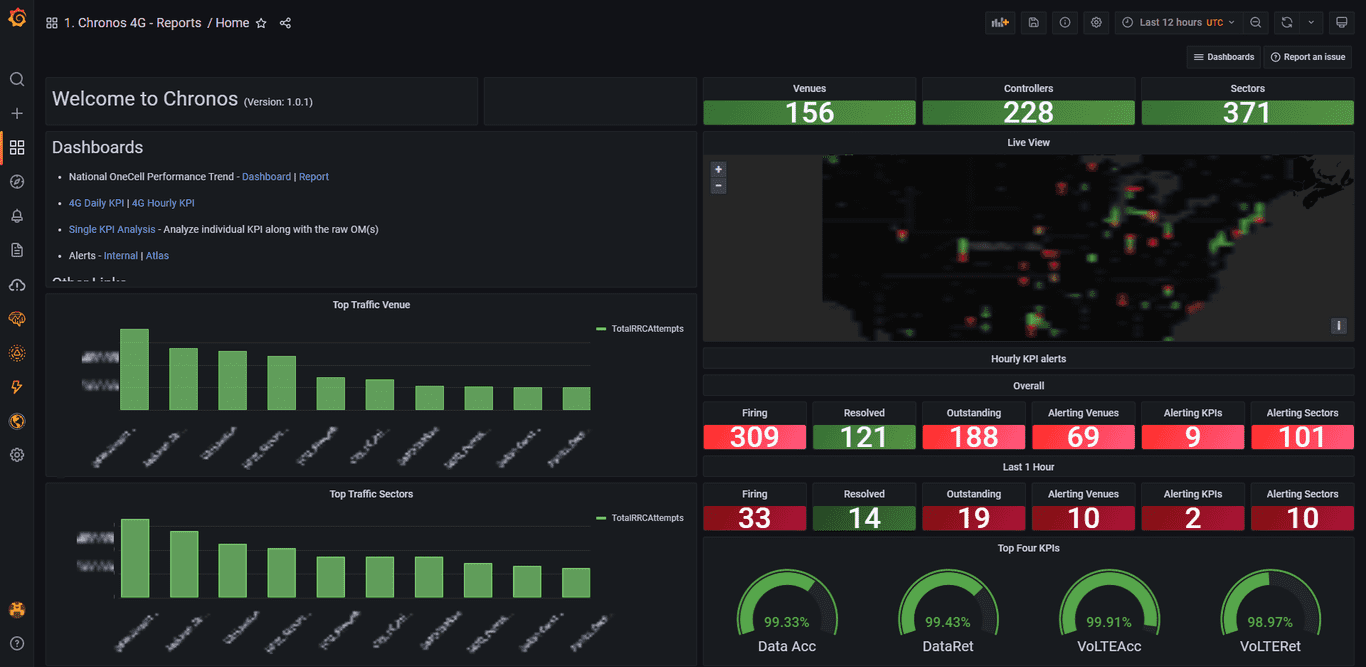Open the Atlas alerts link
Screen dimensions: 1366x667
coord(157,256)
